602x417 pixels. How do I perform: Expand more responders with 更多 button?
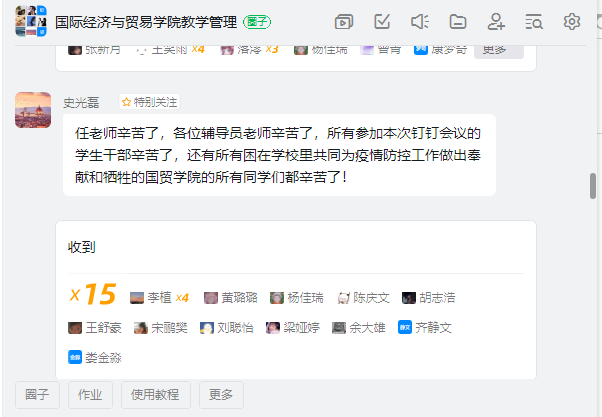(x=499, y=51)
